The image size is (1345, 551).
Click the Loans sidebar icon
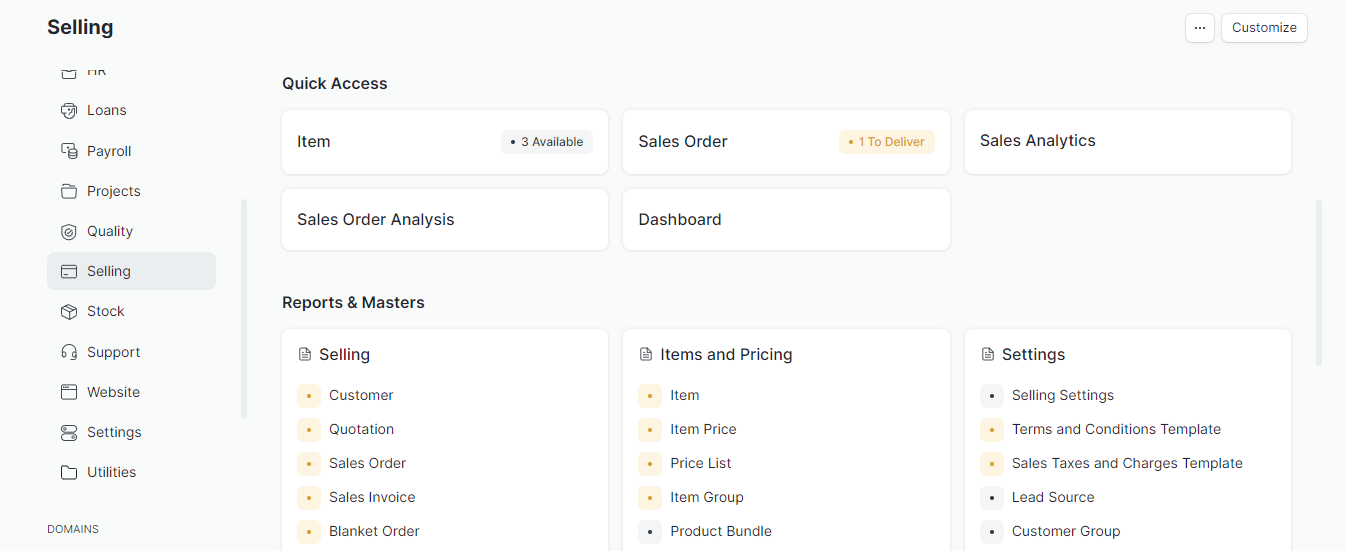pyautogui.click(x=69, y=111)
